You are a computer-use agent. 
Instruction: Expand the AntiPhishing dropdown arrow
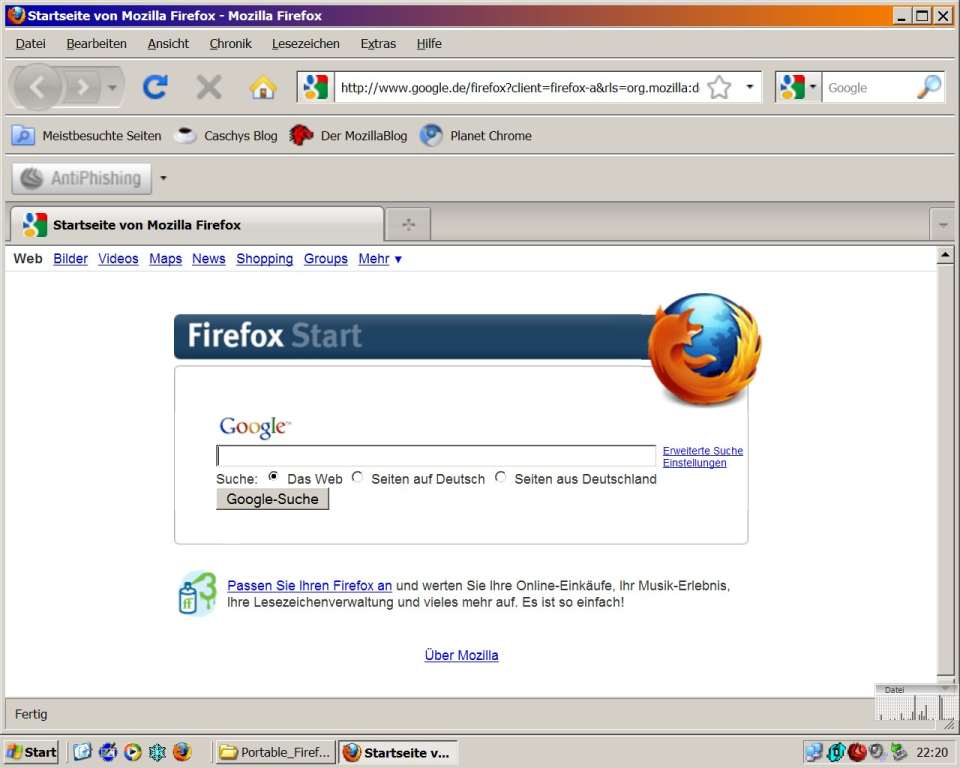[x=163, y=178]
